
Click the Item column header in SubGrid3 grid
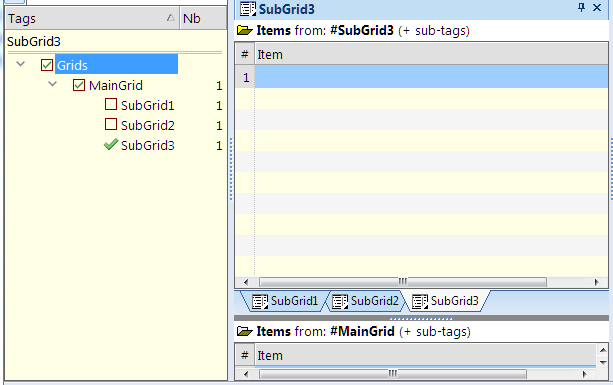pos(431,54)
